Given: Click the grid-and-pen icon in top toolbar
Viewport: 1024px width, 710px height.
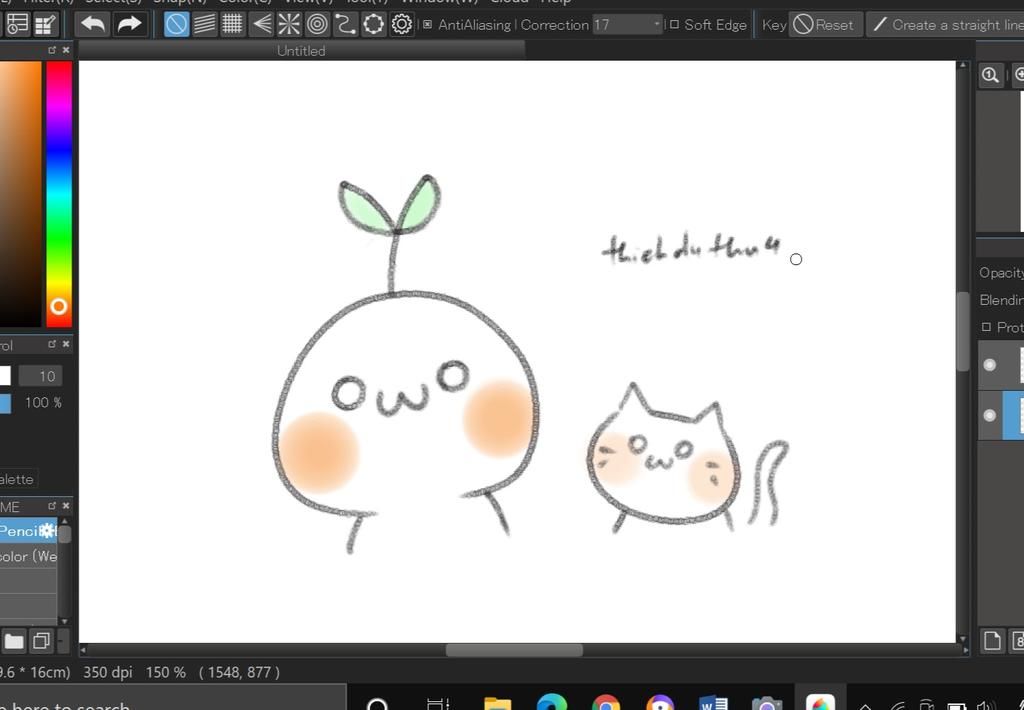Looking at the screenshot, I should [x=46, y=25].
